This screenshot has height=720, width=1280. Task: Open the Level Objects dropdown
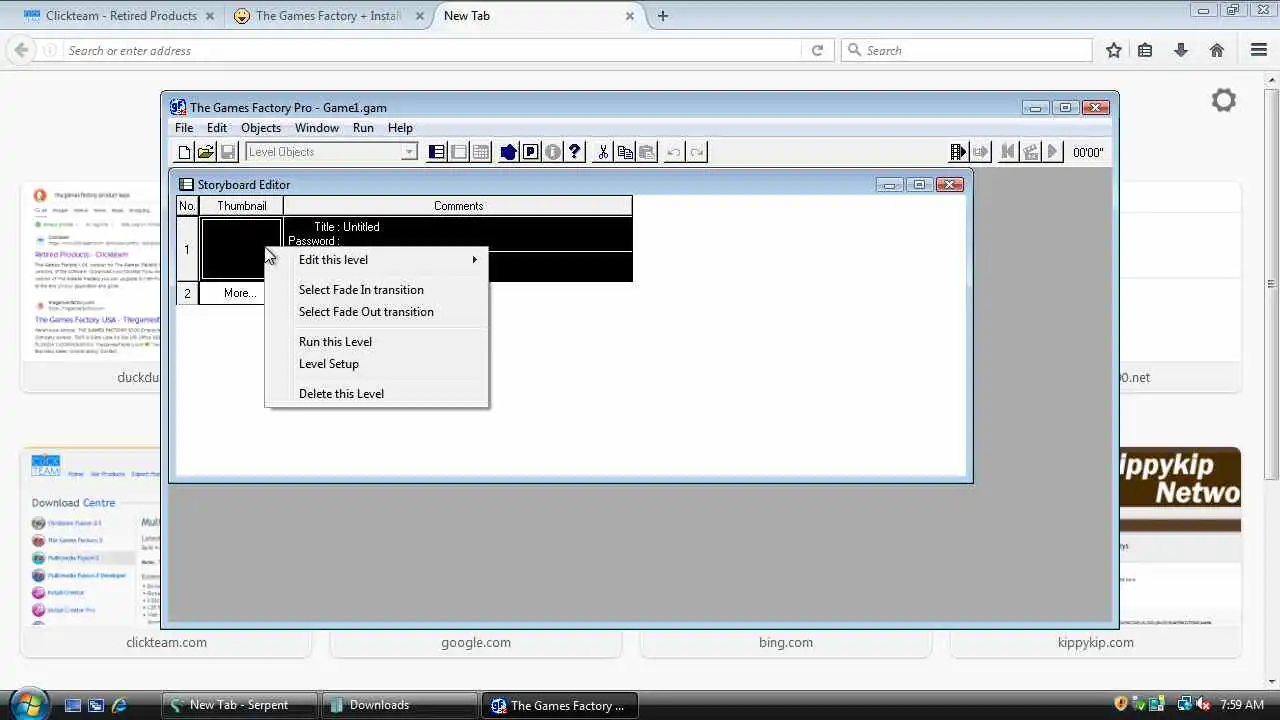click(x=332, y=152)
